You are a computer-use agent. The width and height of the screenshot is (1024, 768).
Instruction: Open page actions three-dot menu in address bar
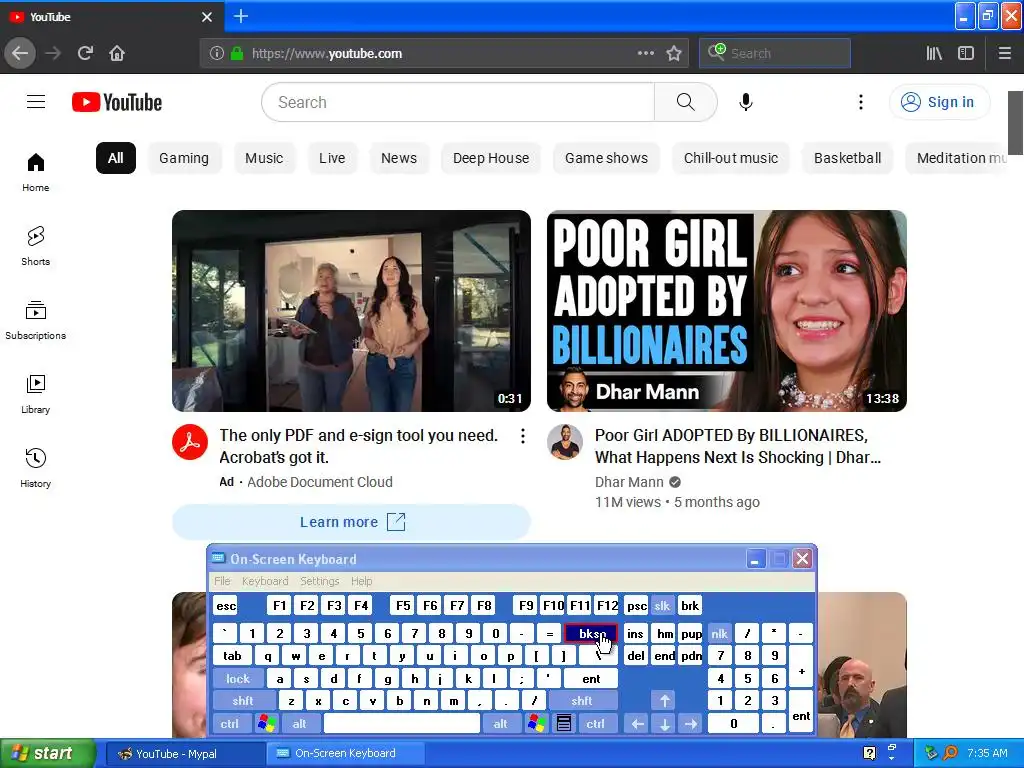pyautogui.click(x=646, y=54)
